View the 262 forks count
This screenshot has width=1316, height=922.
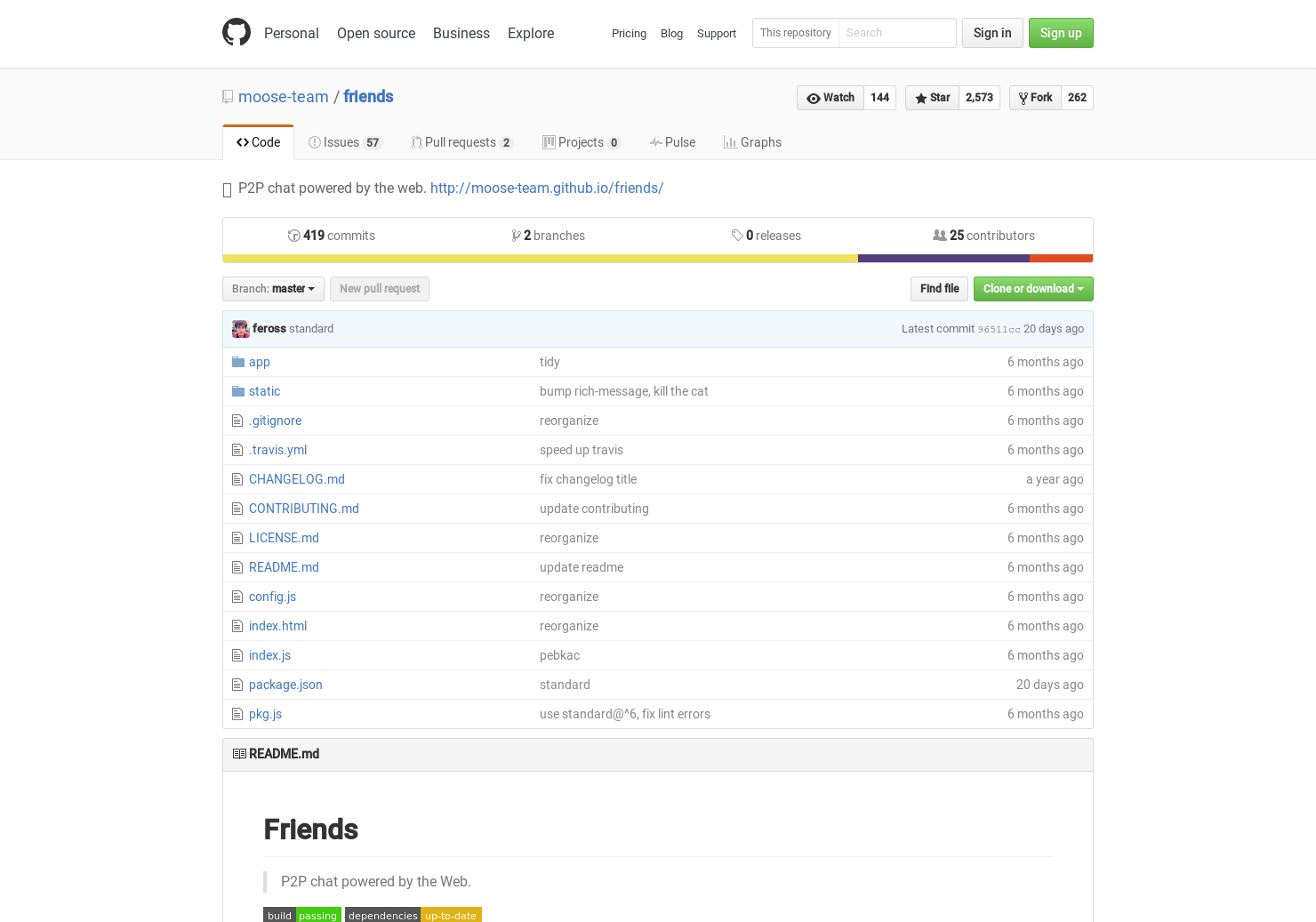[1078, 98]
